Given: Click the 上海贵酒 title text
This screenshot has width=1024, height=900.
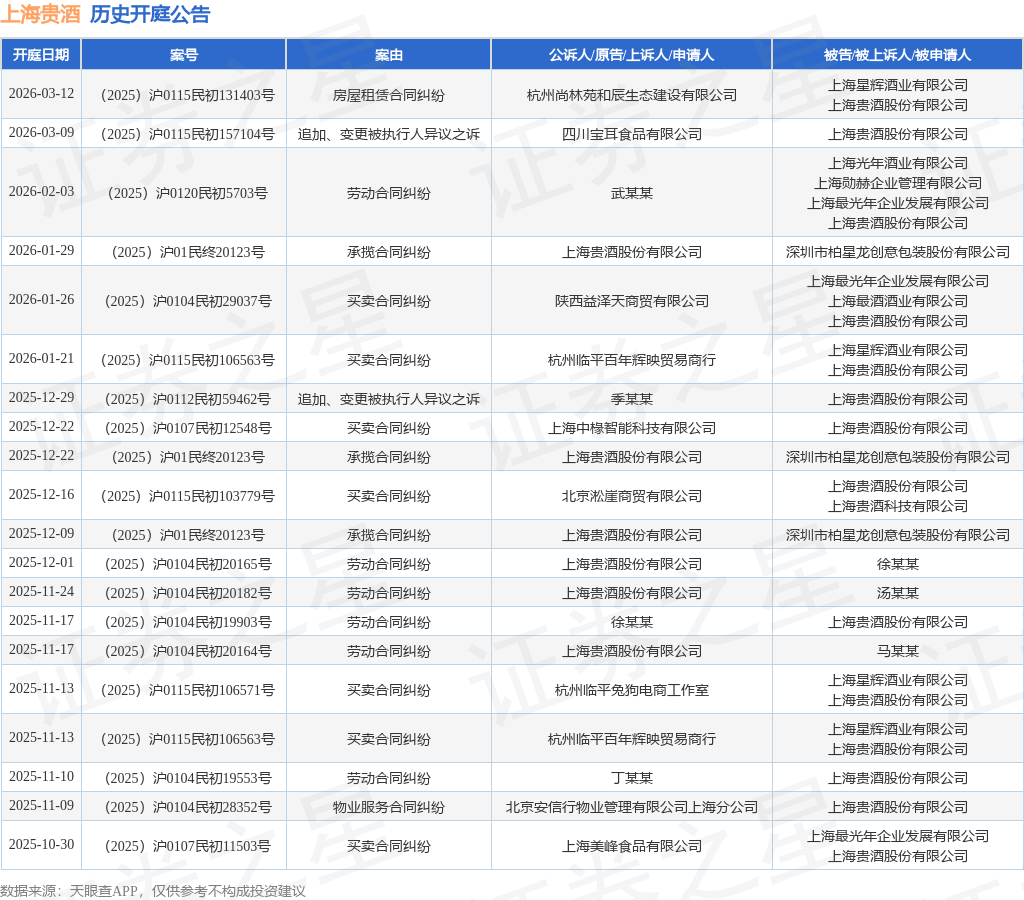Looking at the screenshot, I should [40, 14].
